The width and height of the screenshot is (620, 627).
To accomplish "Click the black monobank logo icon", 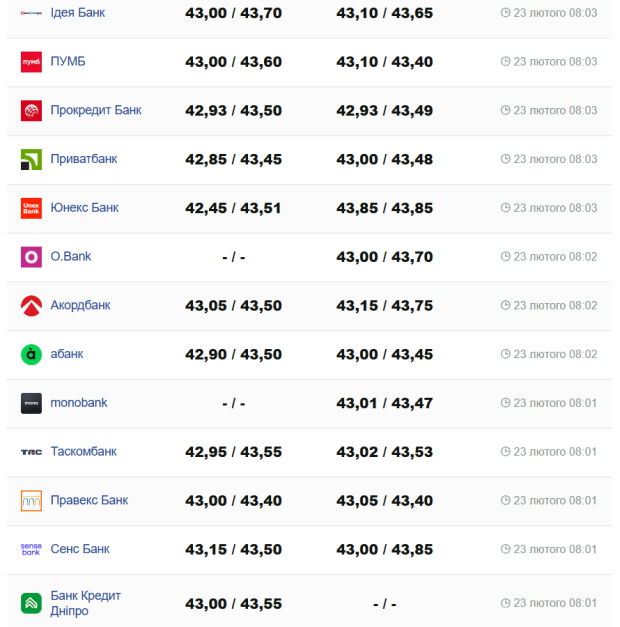I will (31, 403).
